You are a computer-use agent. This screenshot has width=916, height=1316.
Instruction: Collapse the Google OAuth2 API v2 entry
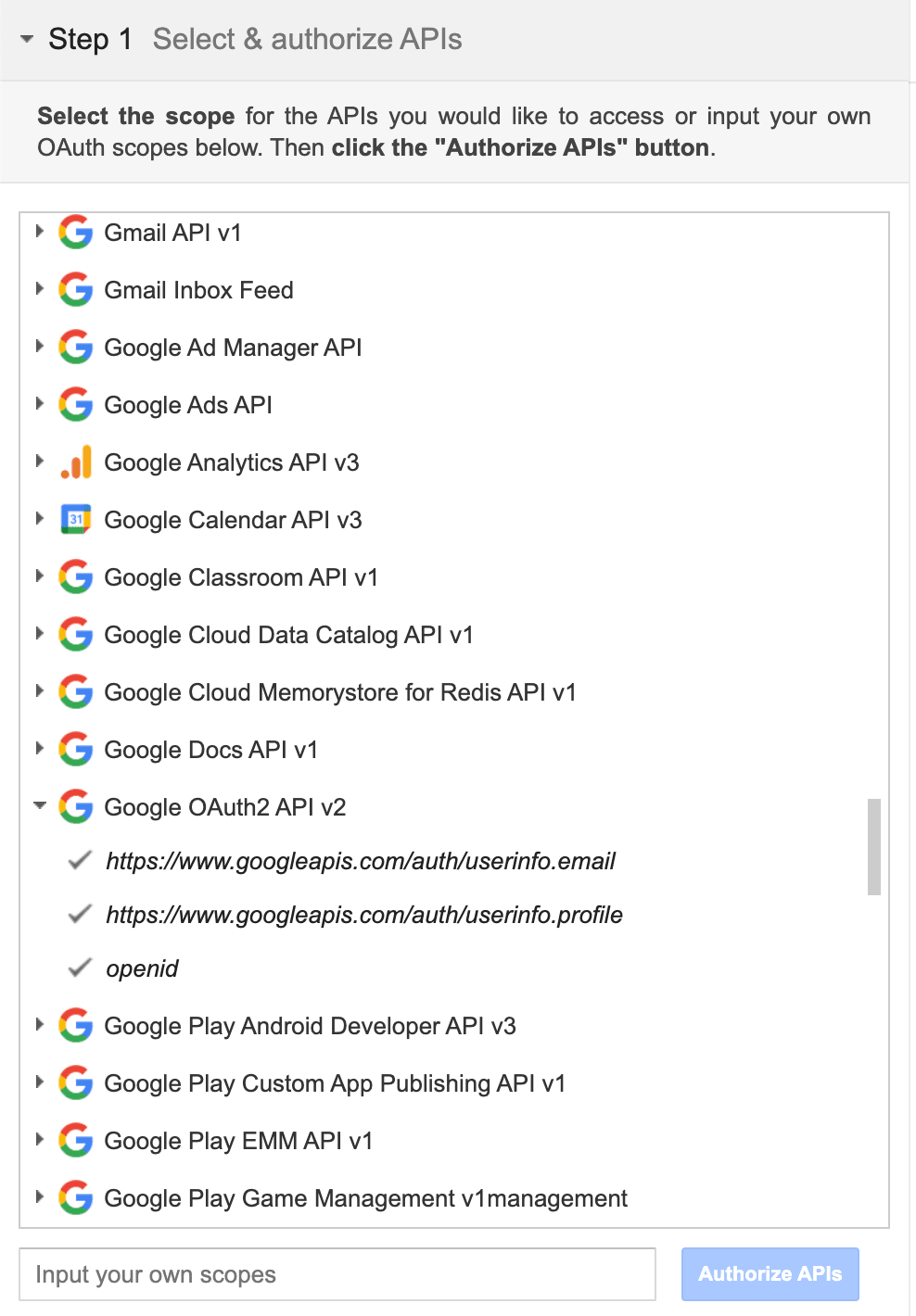[x=40, y=805]
